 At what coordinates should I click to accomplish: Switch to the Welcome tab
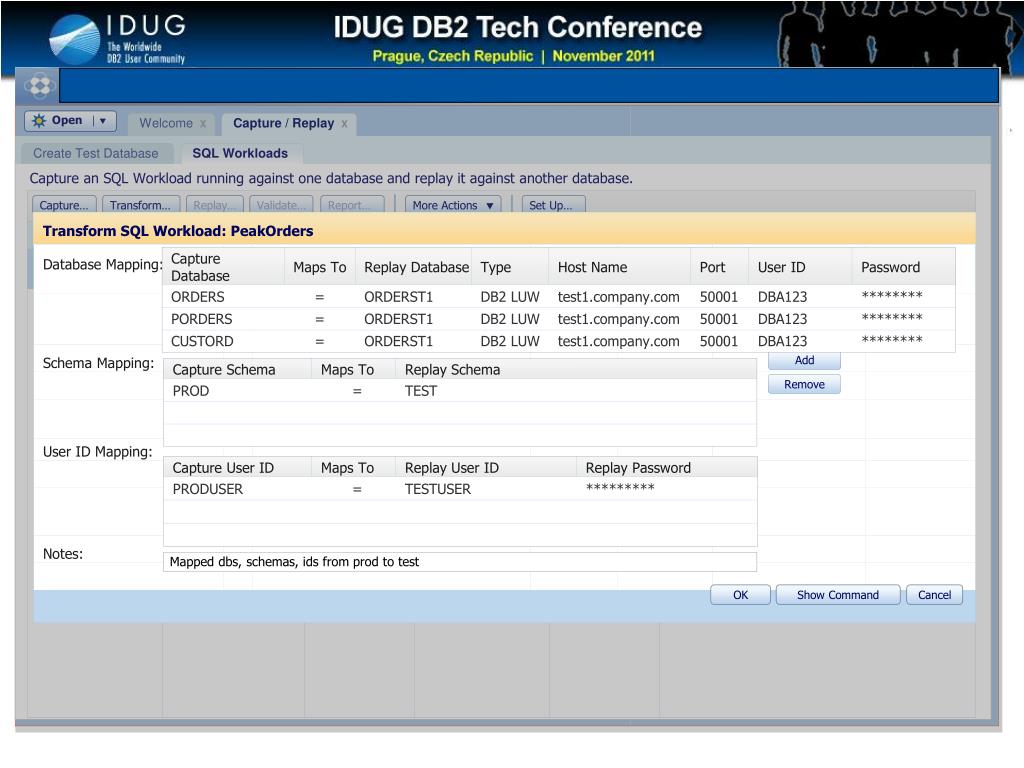tap(166, 123)
